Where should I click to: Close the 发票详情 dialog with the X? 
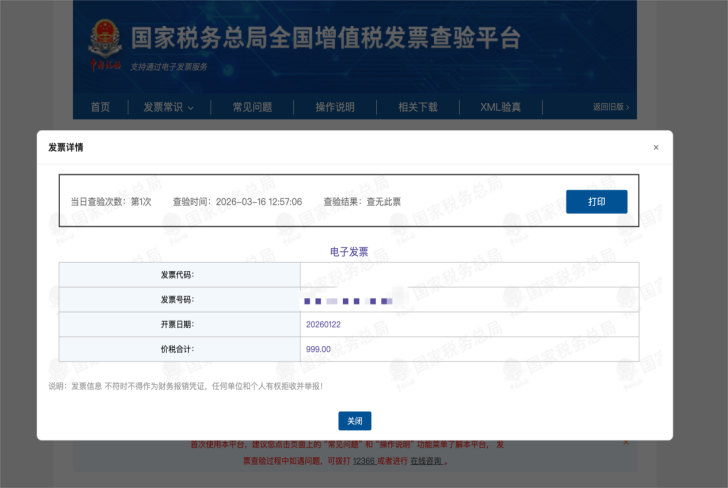click(x=656, y=147)
